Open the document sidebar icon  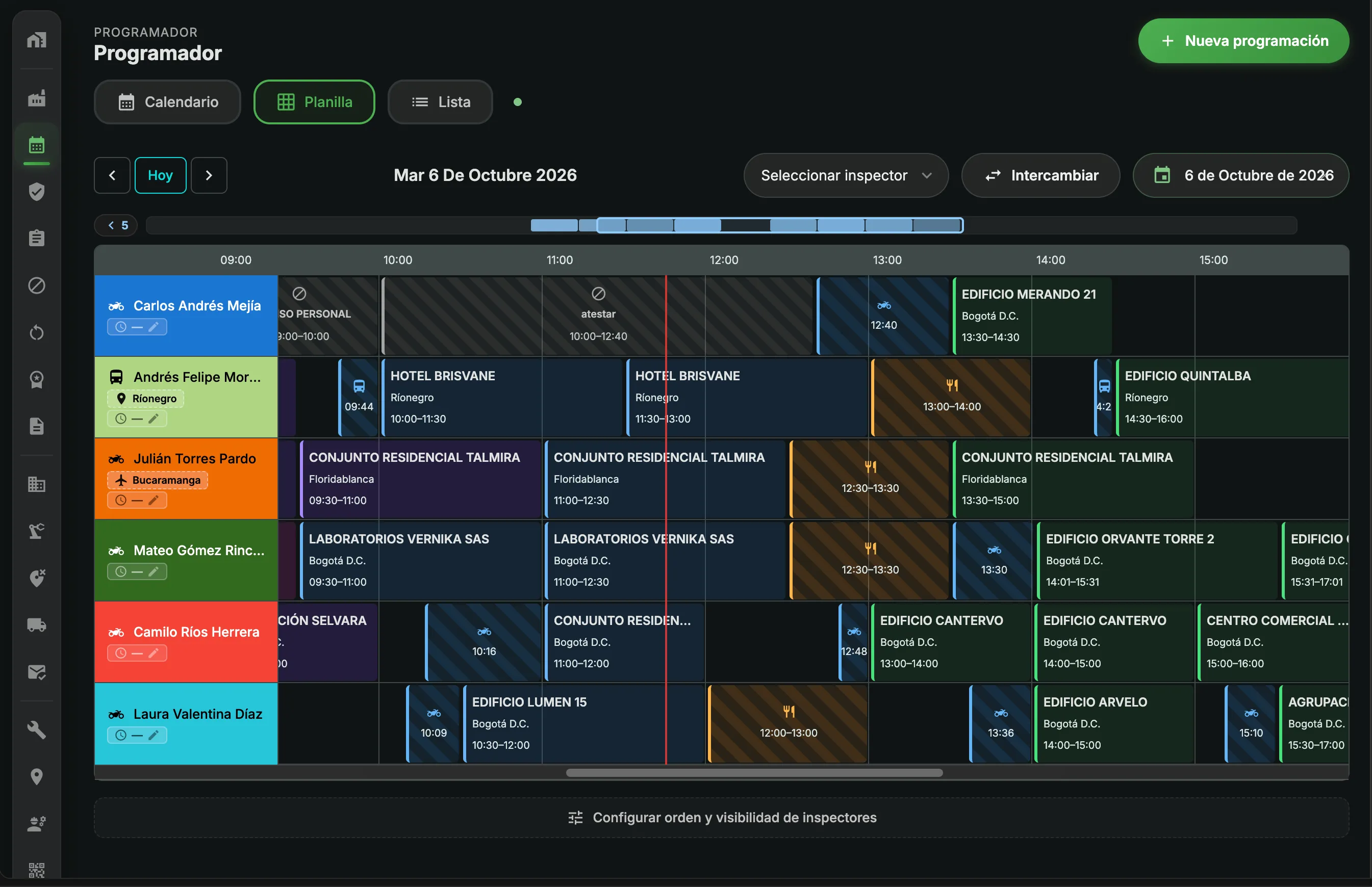click(x=36, y=426)
